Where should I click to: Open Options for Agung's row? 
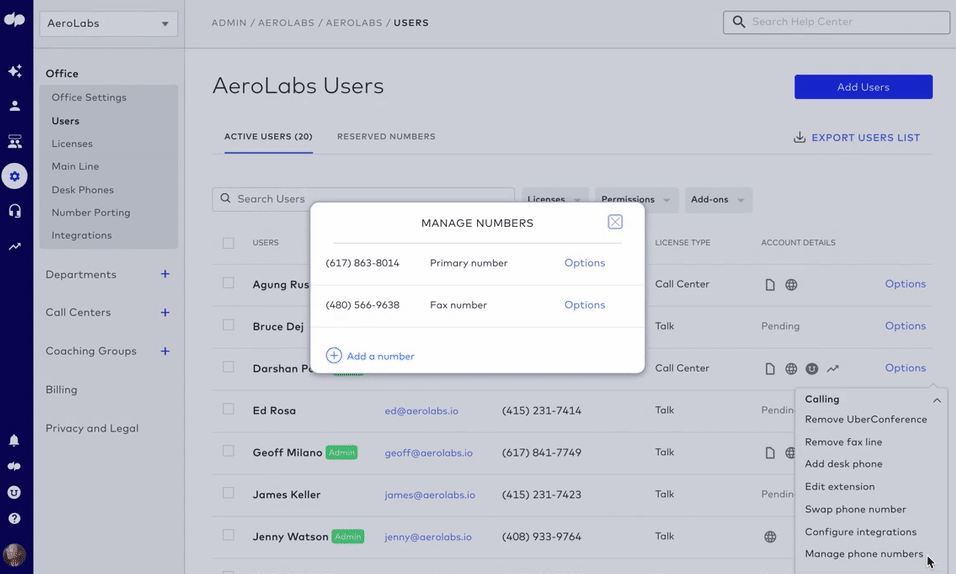(x=905, y=284)
